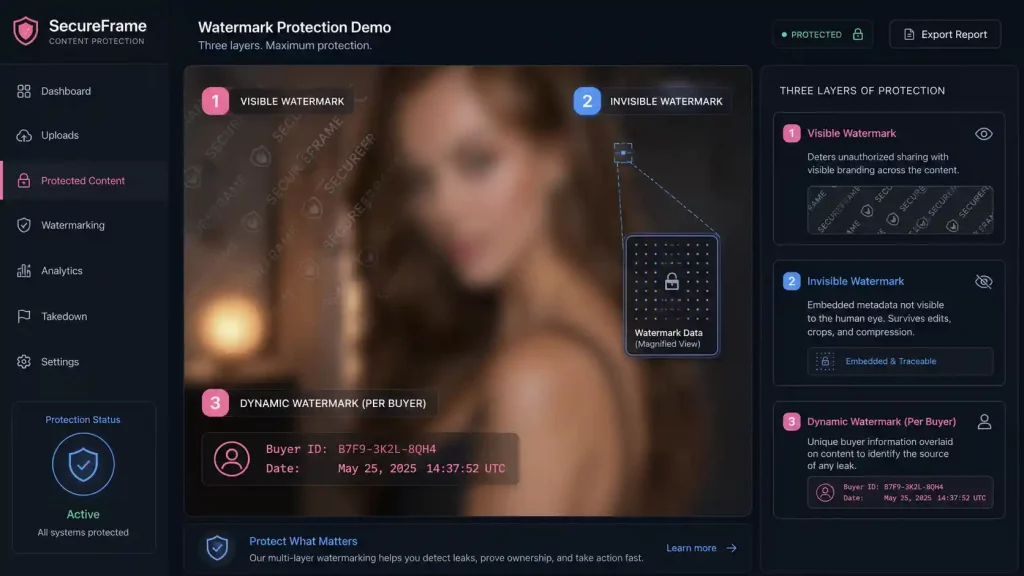
Task: Click the Watermark Protection Demo title
Action: [x=295, y=27]
